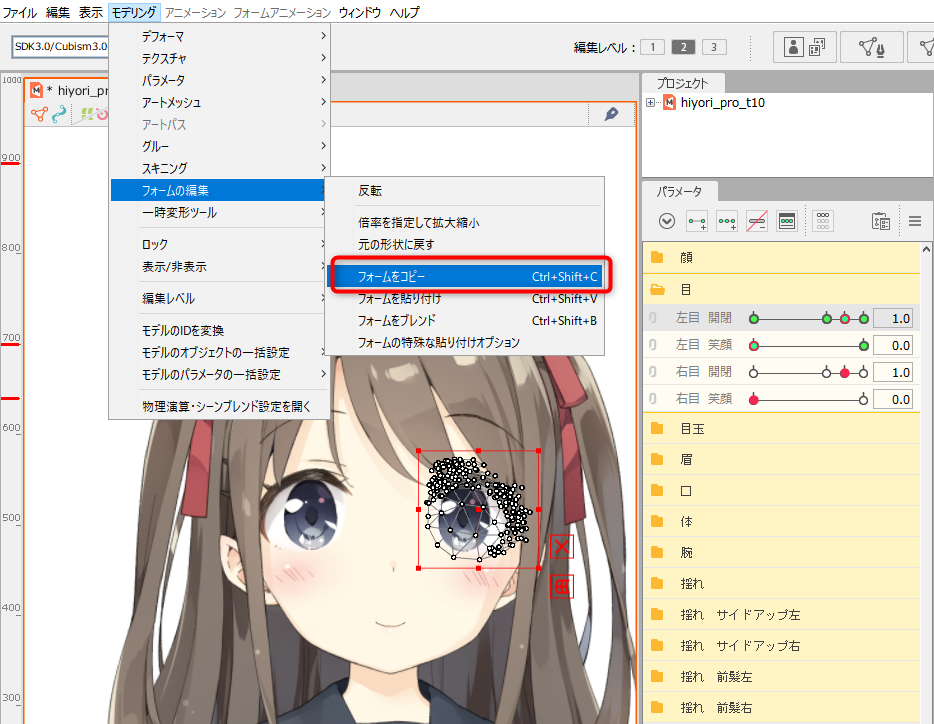
Task: Open the parameter panel hamburger menu
Action: [914, 221]
